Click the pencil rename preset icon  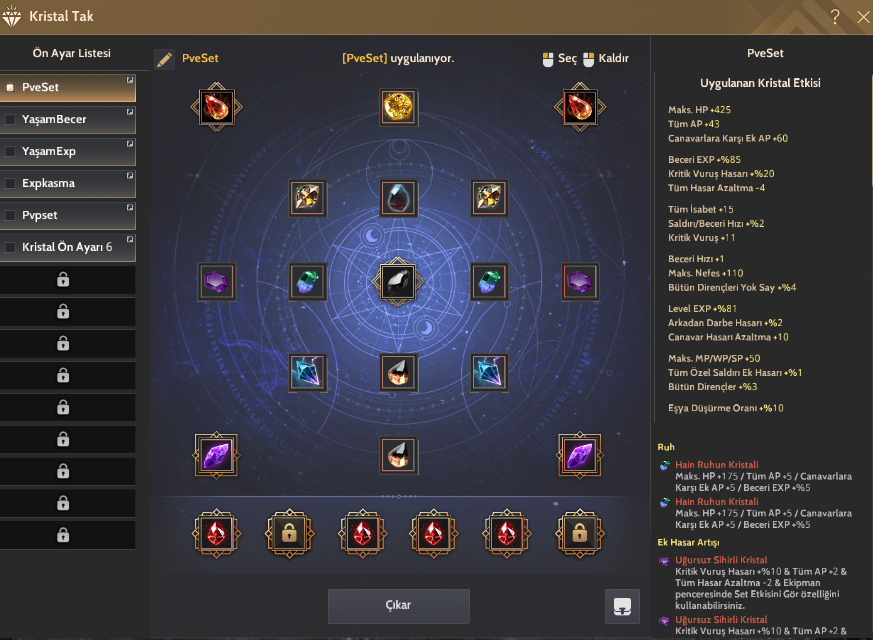pos(164,59)
